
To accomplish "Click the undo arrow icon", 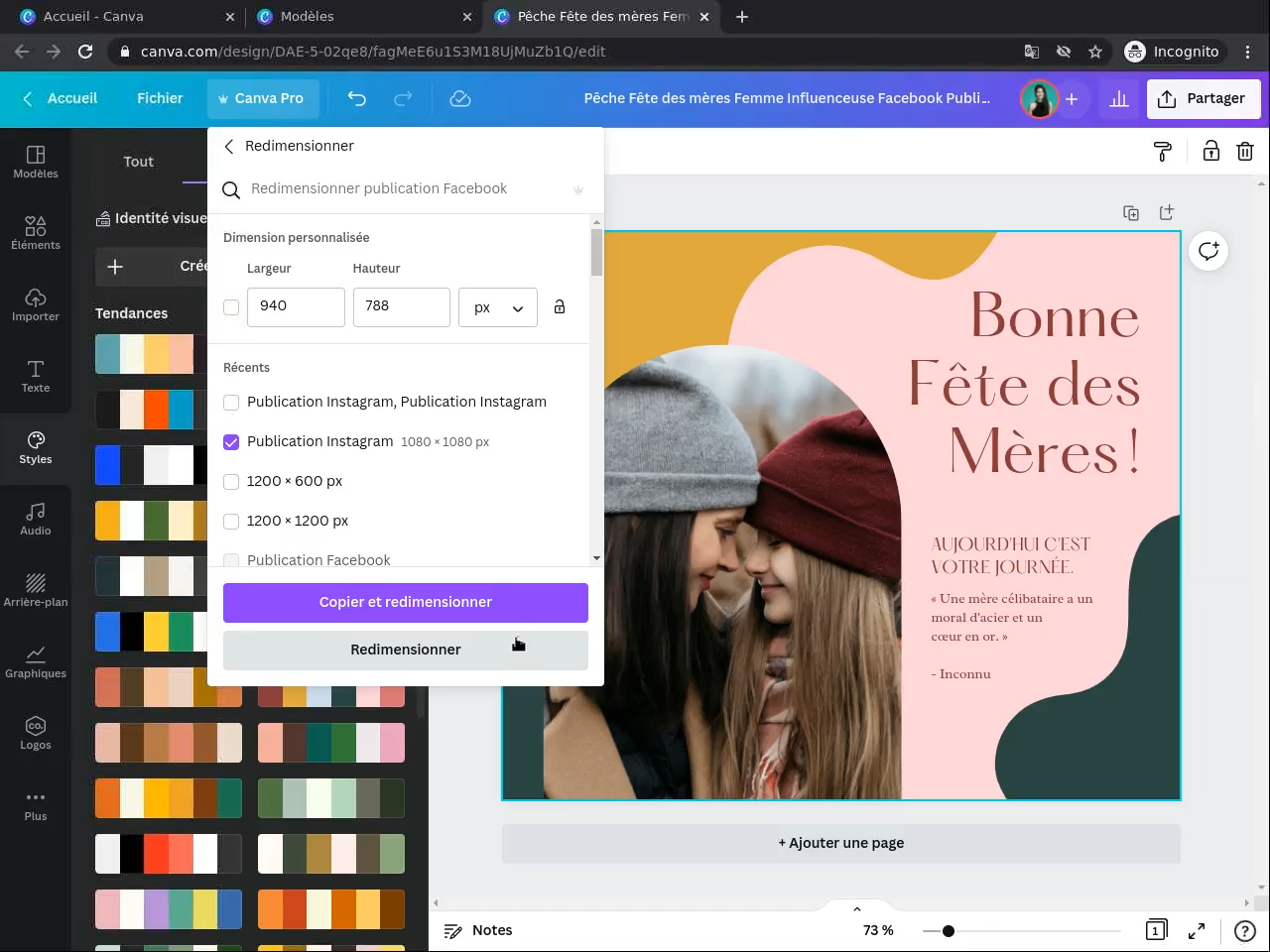I will click(x=357, y=98).
